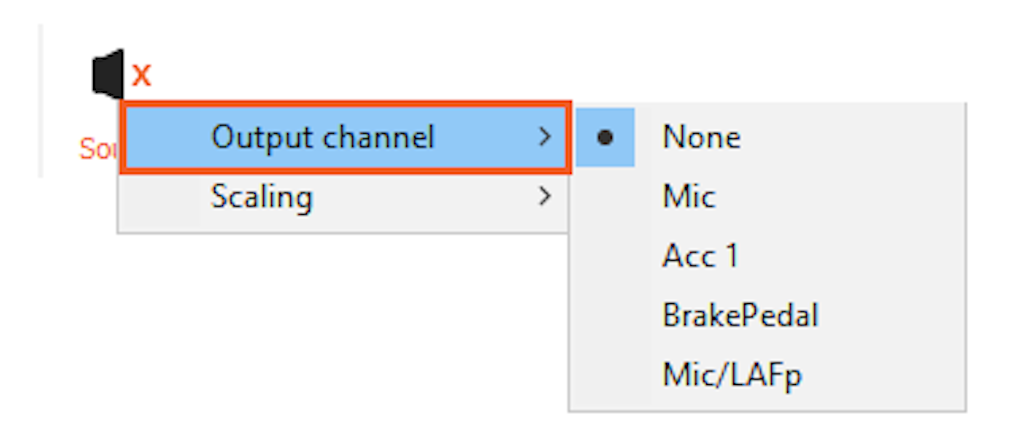Open the Output channel submenu

tap(345, 137)
